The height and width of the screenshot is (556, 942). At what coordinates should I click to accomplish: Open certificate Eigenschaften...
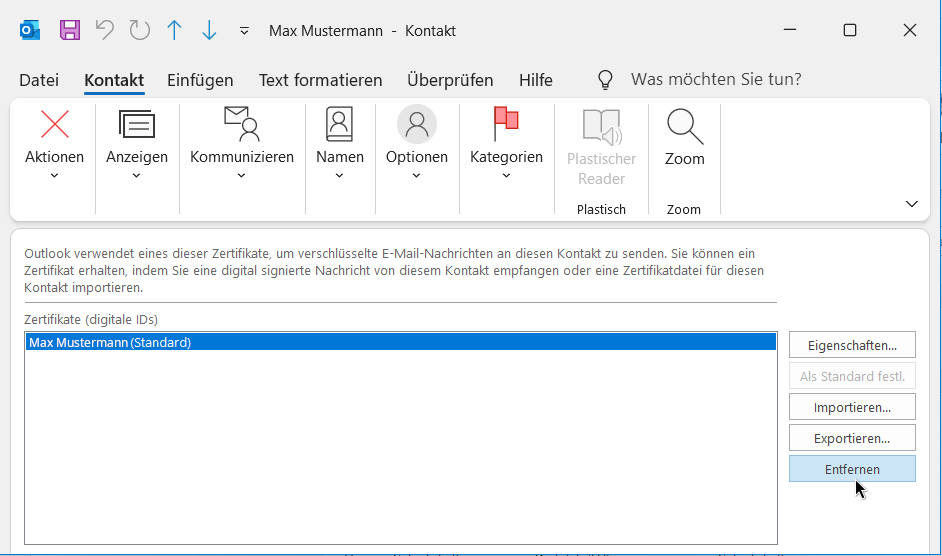(852, 345)
